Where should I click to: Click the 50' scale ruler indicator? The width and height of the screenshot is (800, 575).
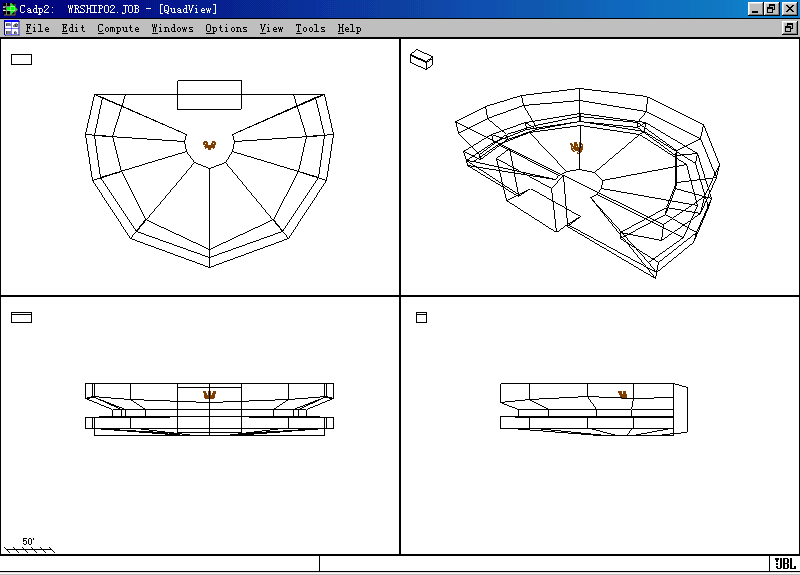tap(29, 545)
